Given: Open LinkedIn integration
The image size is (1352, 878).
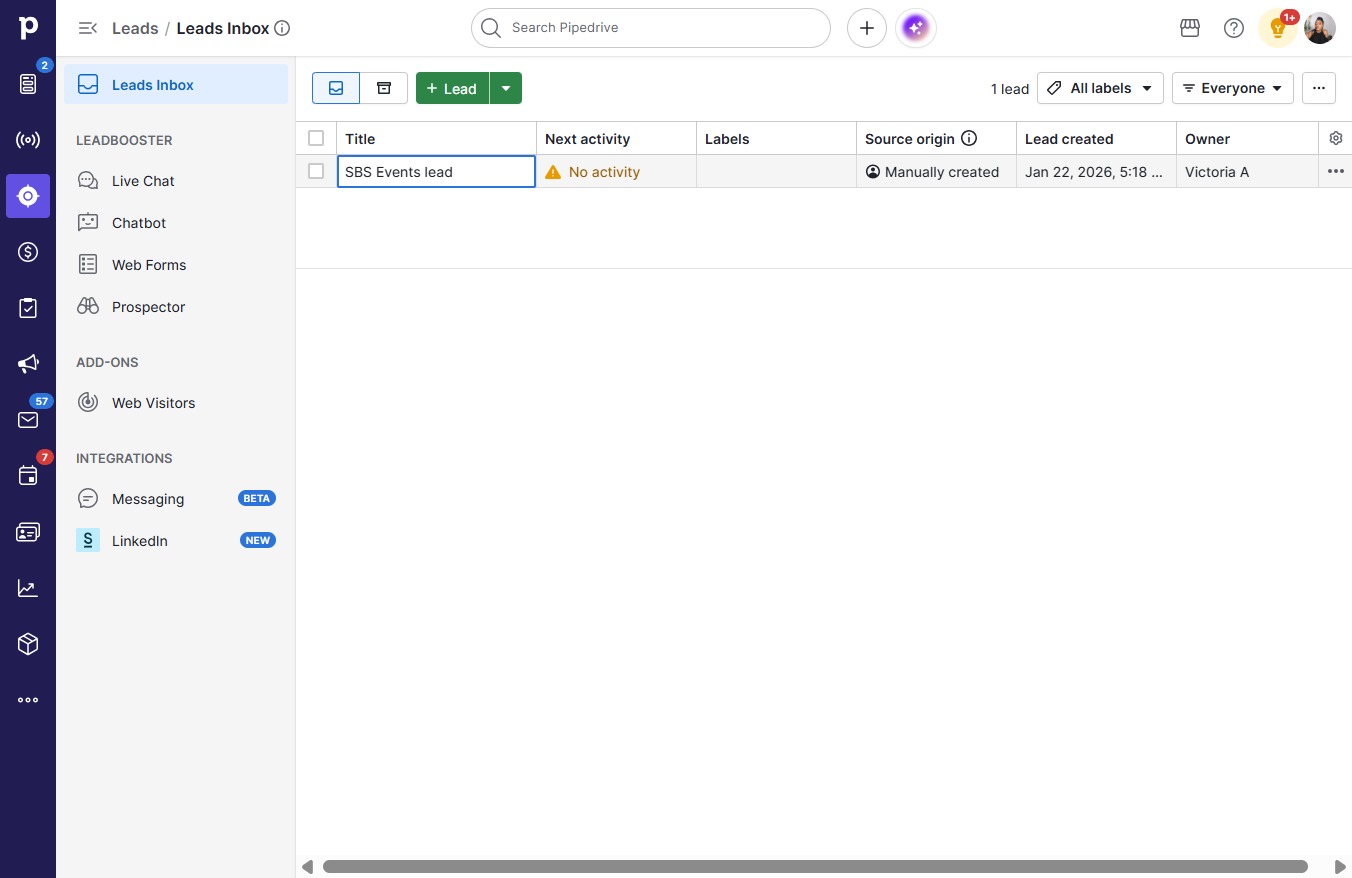Looking at the screenshot, I should [x=176, y=541].
